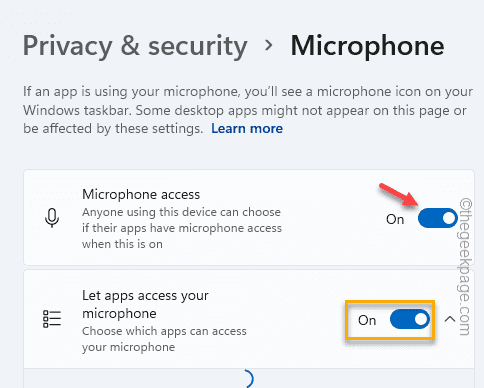Click the red arrow annotation pointing at toggle

click(399, 194)
